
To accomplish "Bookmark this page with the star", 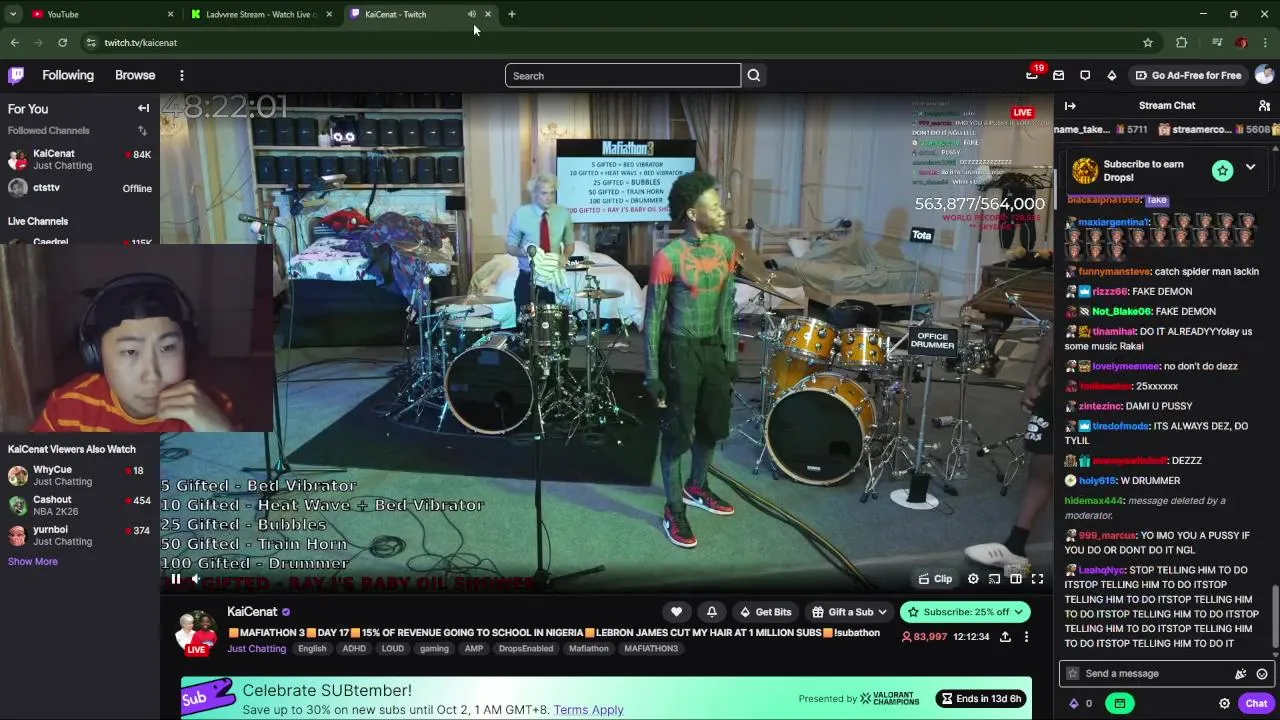I will (x=1148, y=42).
